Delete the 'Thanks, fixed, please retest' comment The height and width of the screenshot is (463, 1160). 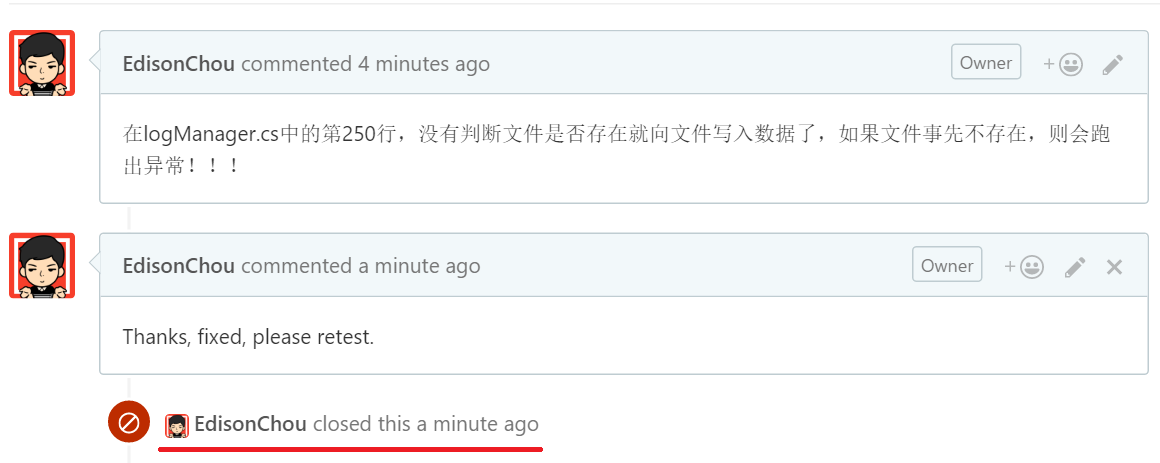point(1115,267)
